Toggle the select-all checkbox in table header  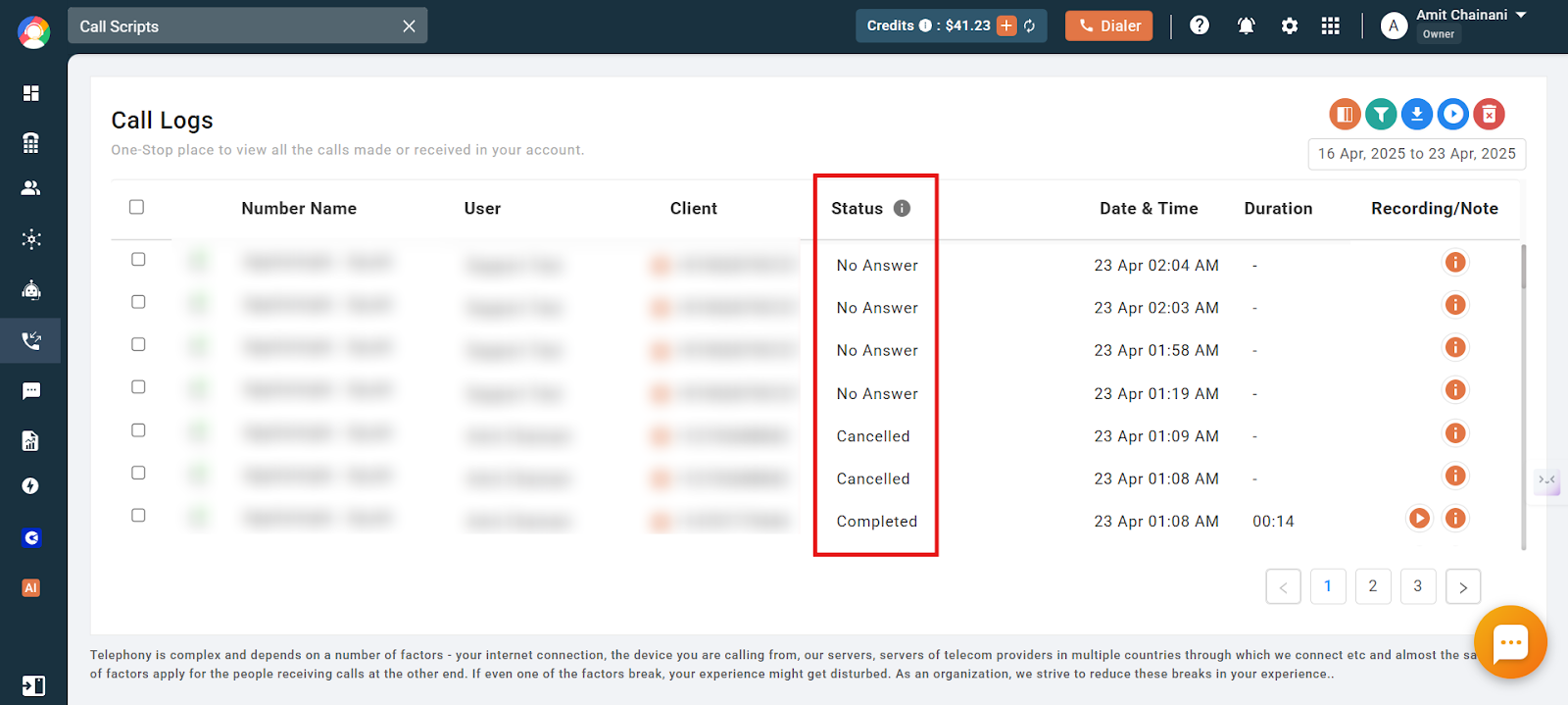(136, 207)
